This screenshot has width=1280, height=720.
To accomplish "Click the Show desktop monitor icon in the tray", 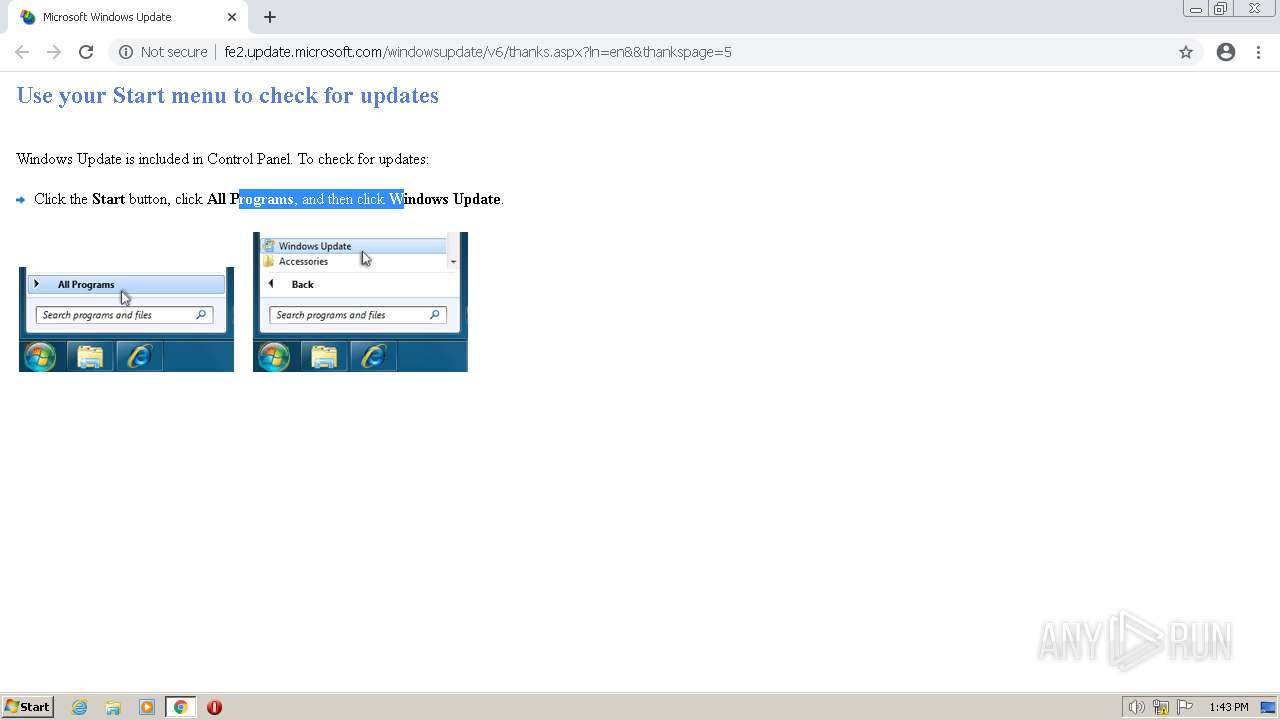I will (x=1268, y=707).
